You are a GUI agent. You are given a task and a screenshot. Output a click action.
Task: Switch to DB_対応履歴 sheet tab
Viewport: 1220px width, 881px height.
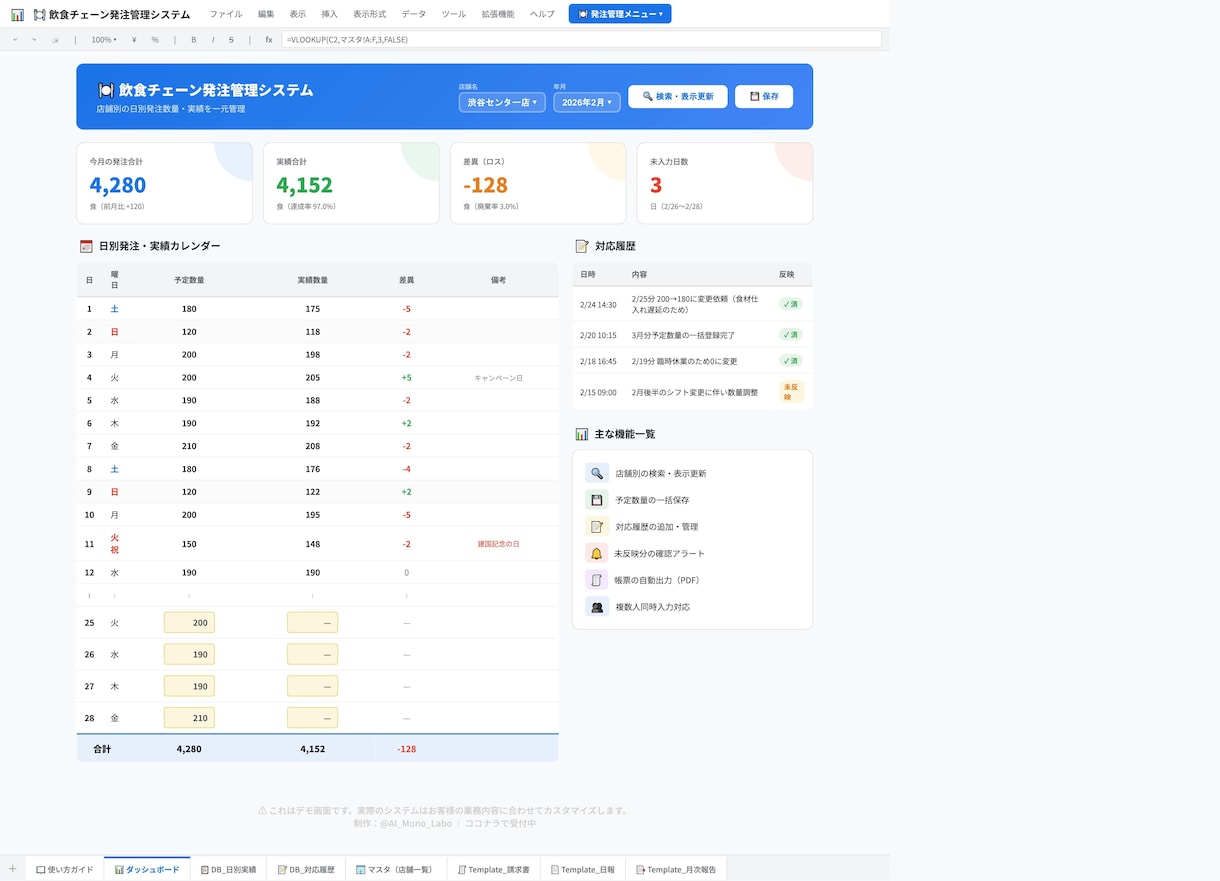click(306, 869)
